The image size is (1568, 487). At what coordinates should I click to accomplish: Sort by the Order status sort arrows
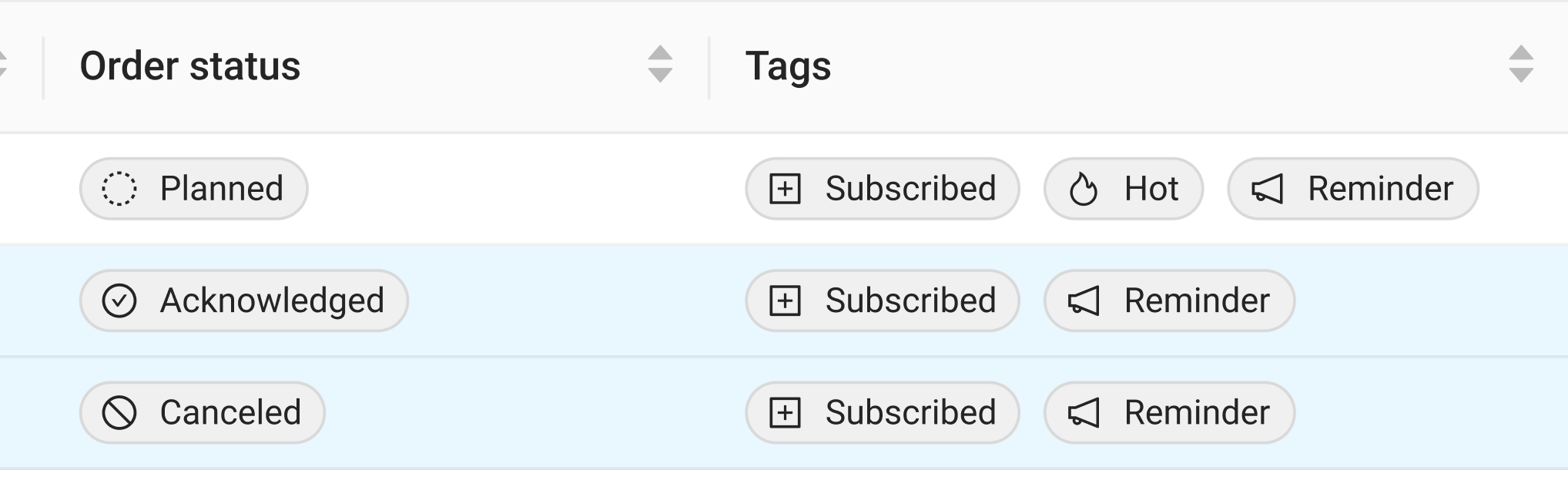tap(660, 64)
